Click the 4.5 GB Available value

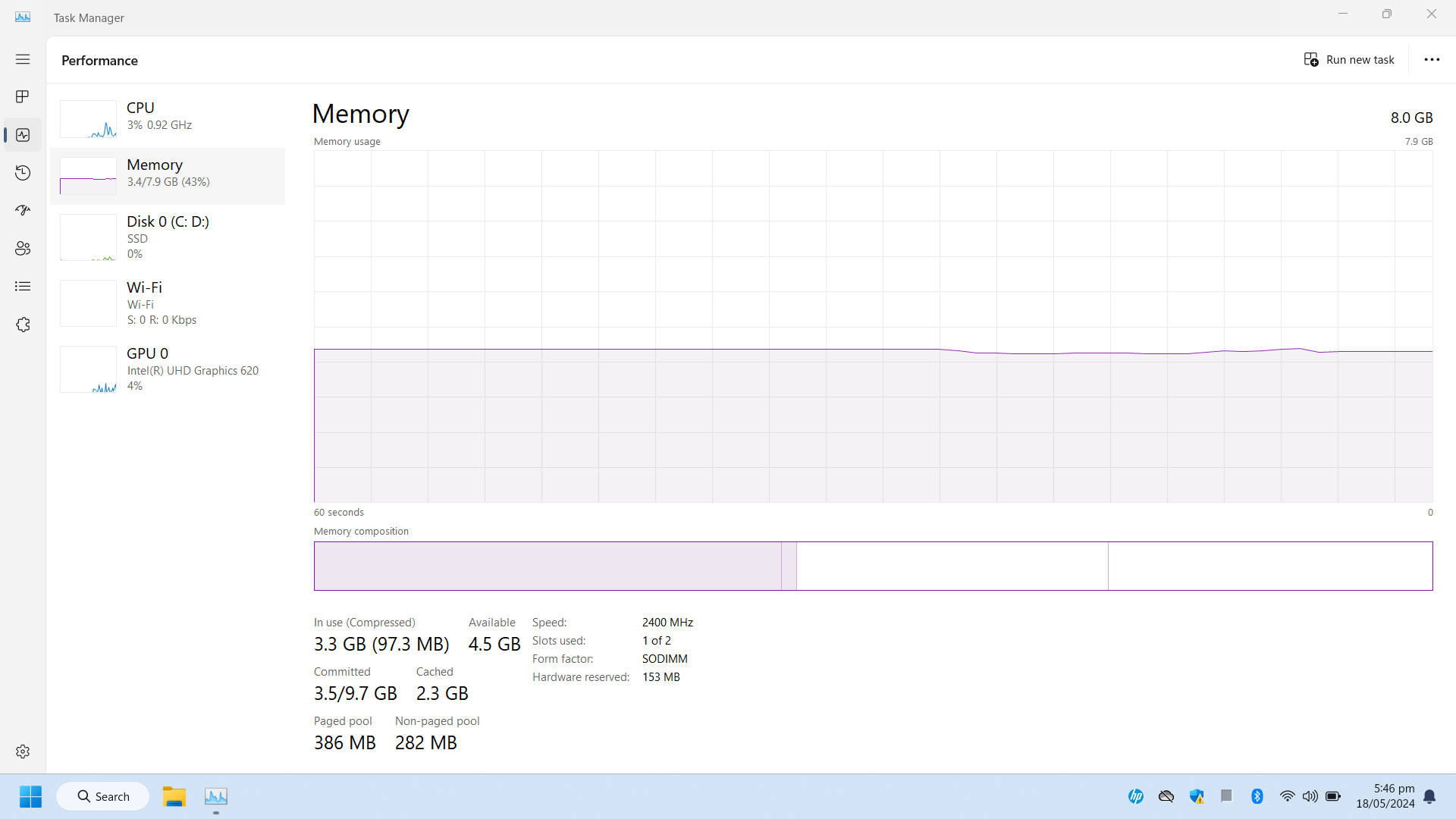(494, 645)
